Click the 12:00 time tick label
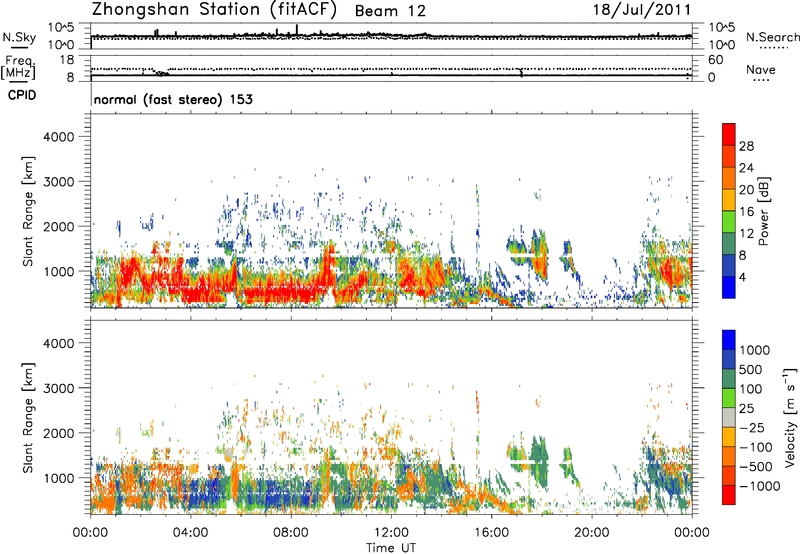This screenshot has width=800, height=554. click(391, 533)
